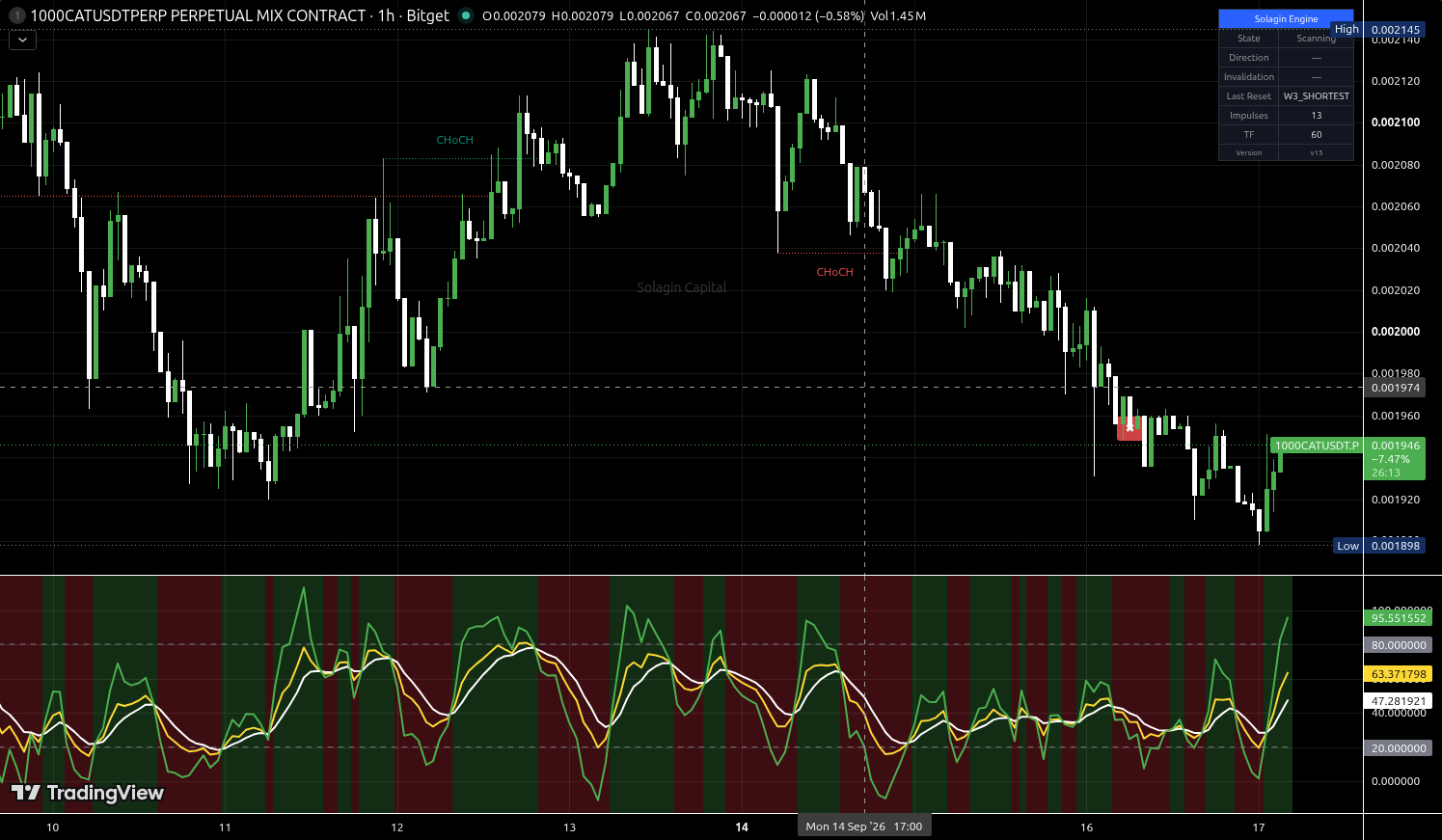1442x840 pixels.
Task: Click date 16 on the time axis
Action: tap(1087, 827)
